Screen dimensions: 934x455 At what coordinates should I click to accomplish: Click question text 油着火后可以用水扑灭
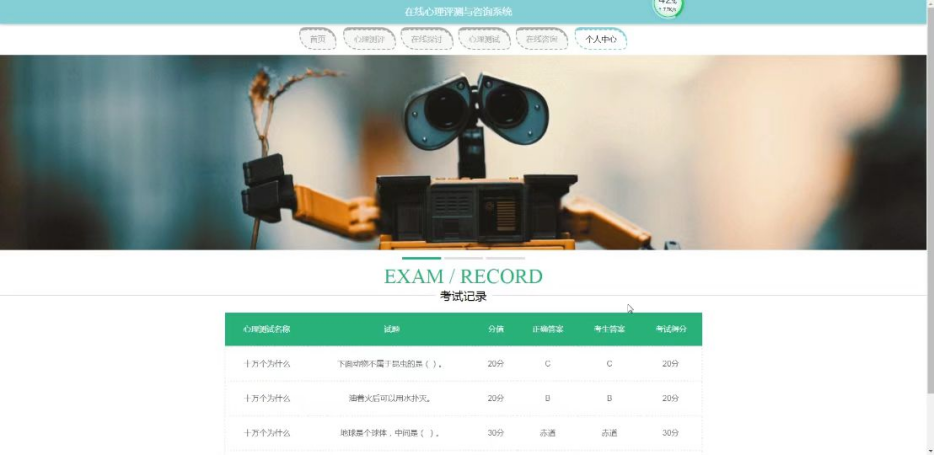[390, 398]
